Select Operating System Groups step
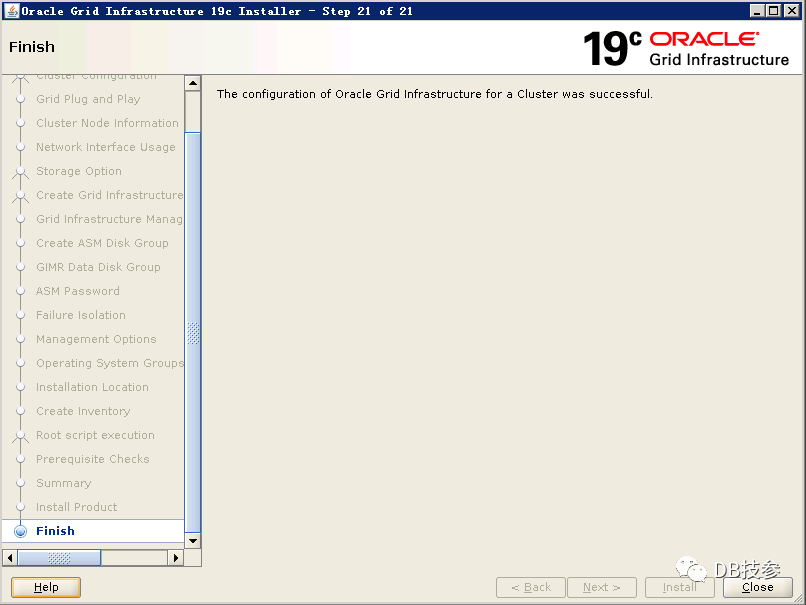 click(x=109, y=363)
